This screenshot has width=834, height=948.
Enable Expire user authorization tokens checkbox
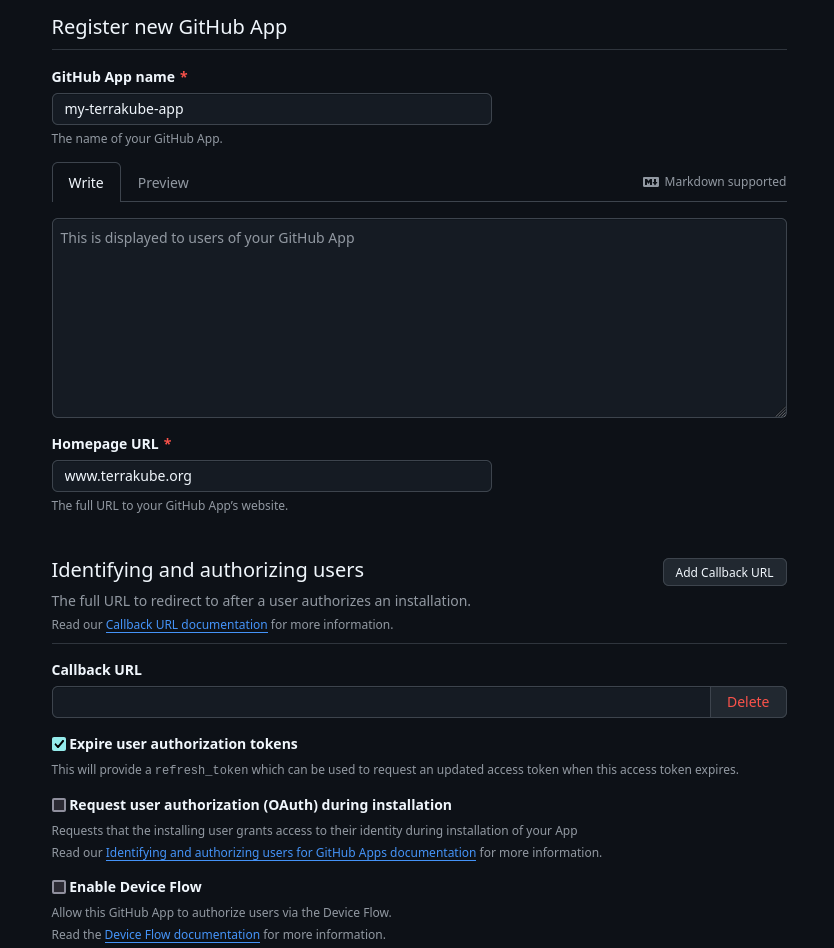[59, 744]
